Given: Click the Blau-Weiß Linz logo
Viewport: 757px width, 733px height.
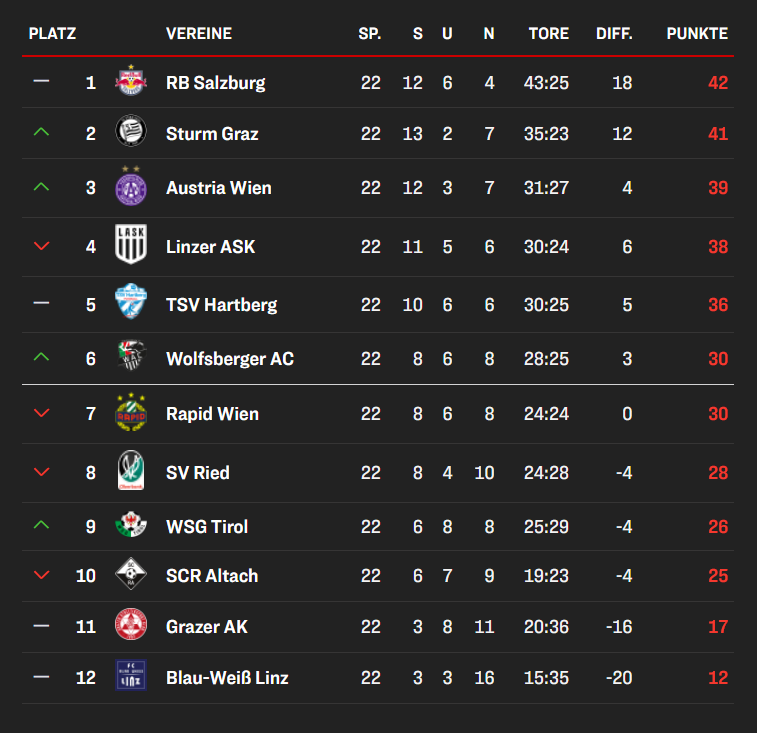Looking at the screenshot, I should 131,677.
